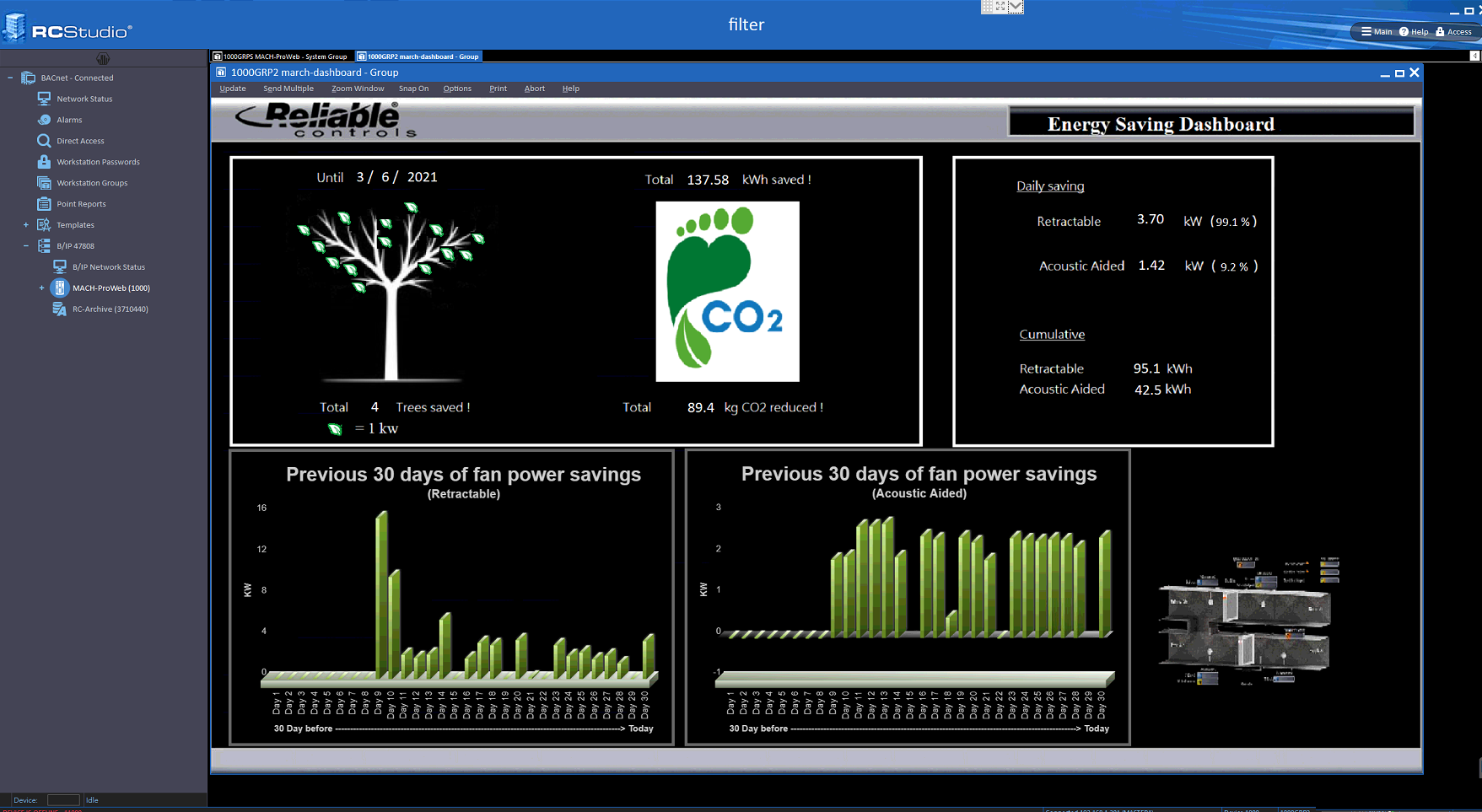
Task: Click the chevron-down arrow at top
Action: (x=1016, y=7)
